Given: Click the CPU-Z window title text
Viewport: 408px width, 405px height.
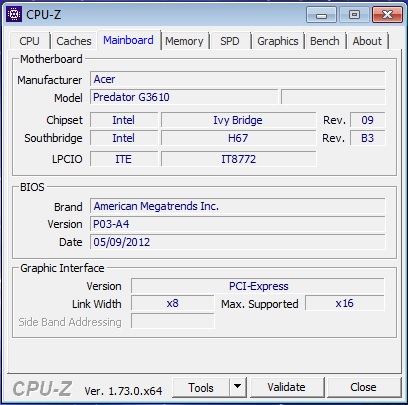Looking at the screenshot, I should pos(44,15).
